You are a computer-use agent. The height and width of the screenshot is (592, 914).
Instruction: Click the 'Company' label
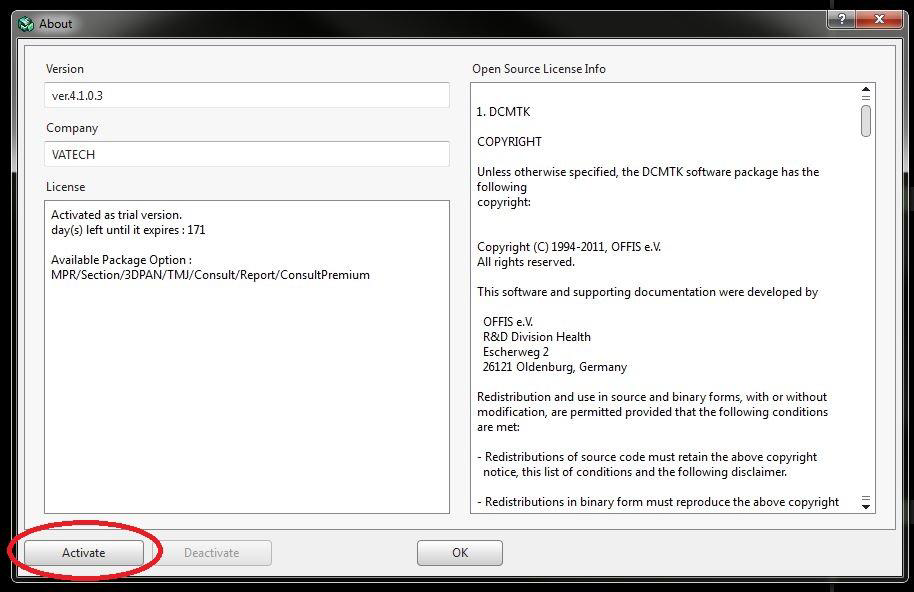click(x=72, y=128)
